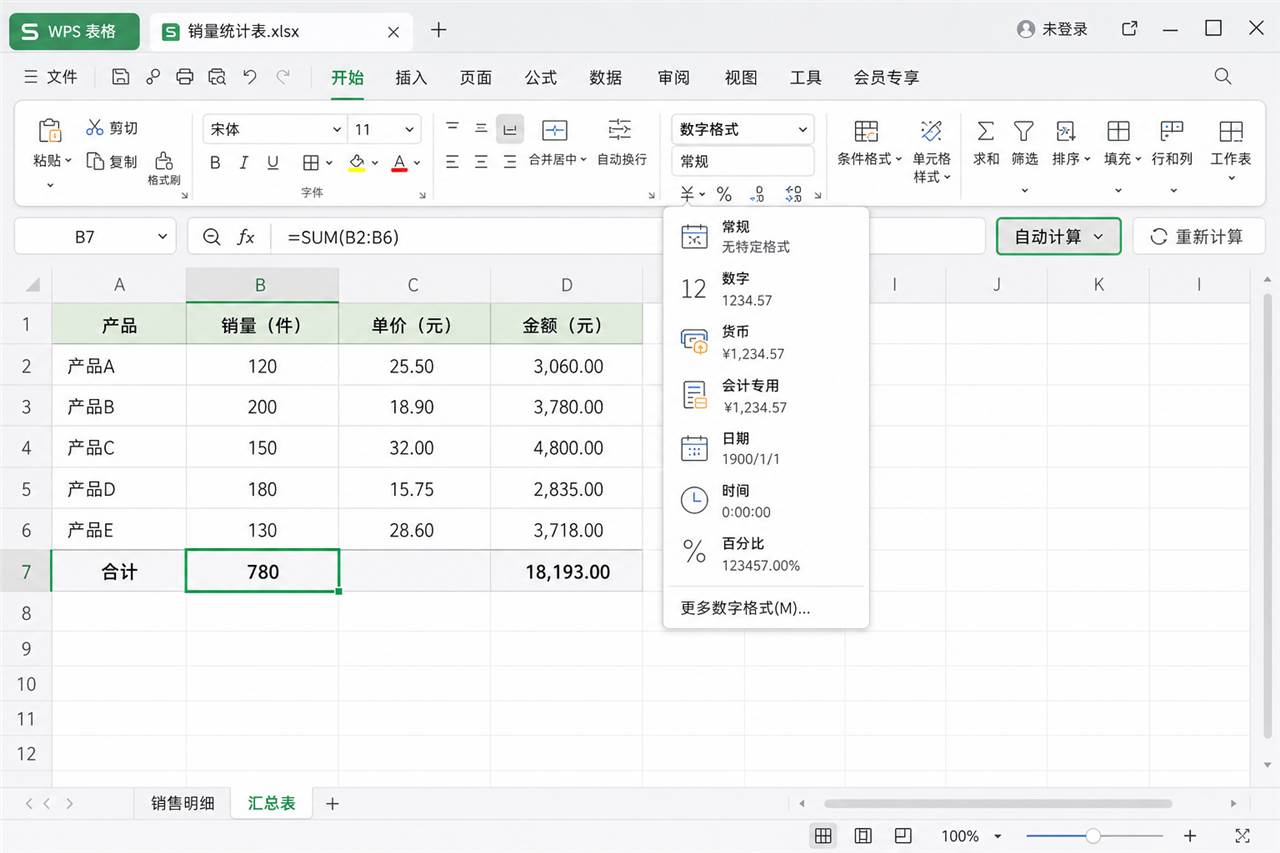Switch to the 插入 ribbon tab
The width and height of the screenshot is (1280, 853).
point(411,77)
